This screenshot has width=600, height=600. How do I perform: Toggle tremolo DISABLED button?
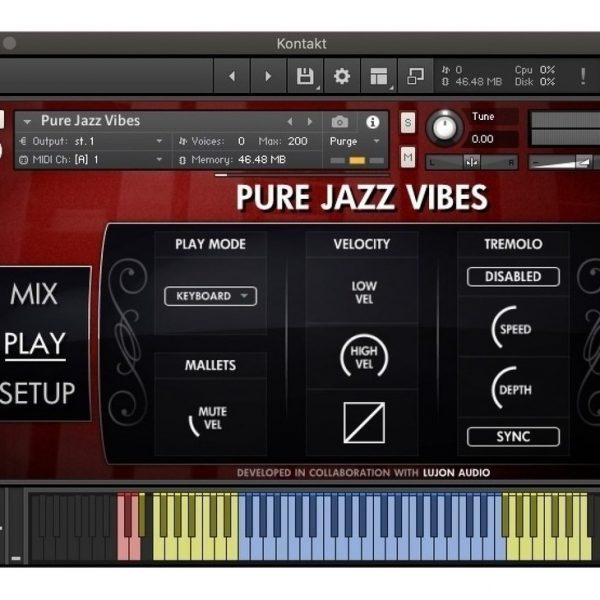513,277
